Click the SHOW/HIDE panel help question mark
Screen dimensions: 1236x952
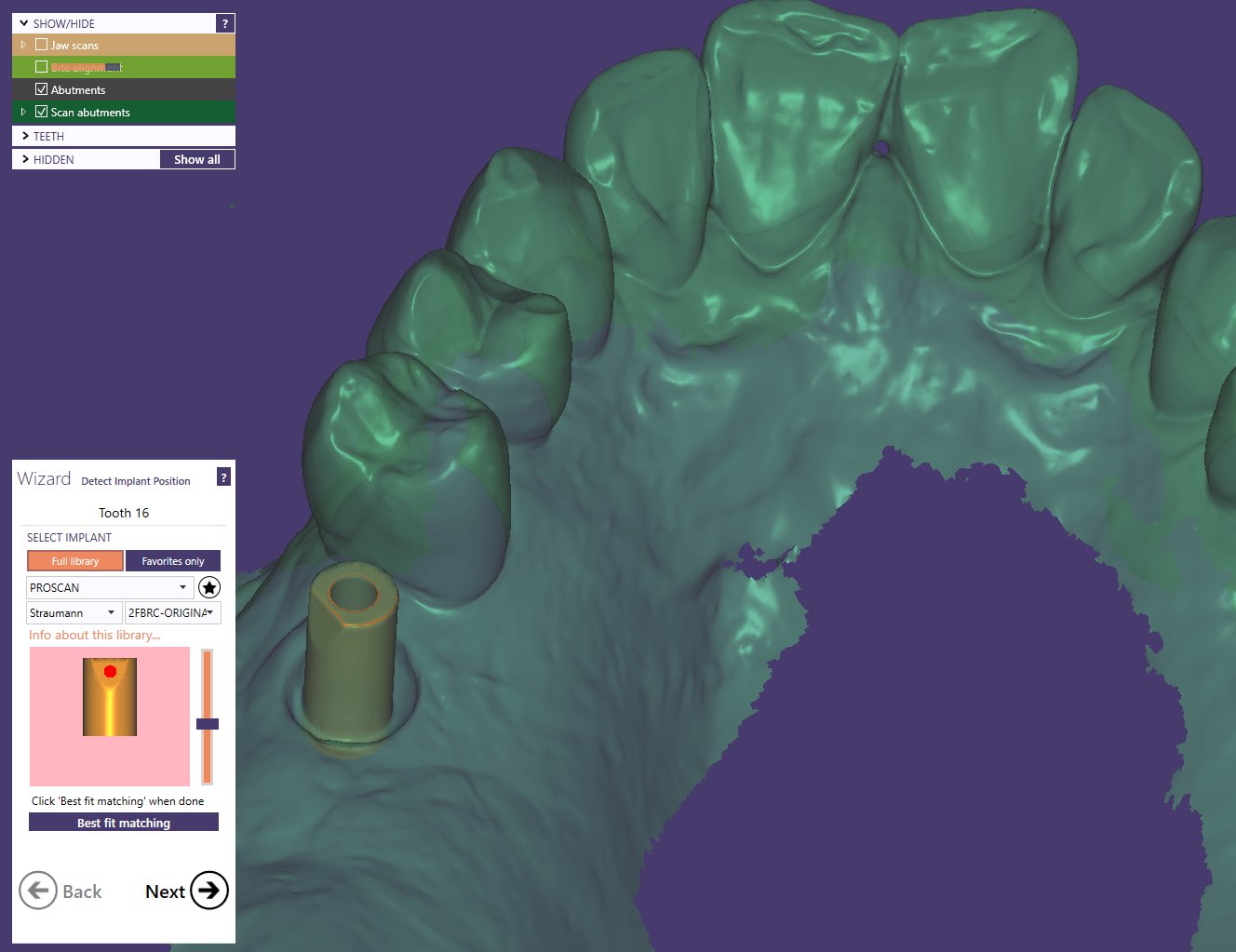[223, 23]
